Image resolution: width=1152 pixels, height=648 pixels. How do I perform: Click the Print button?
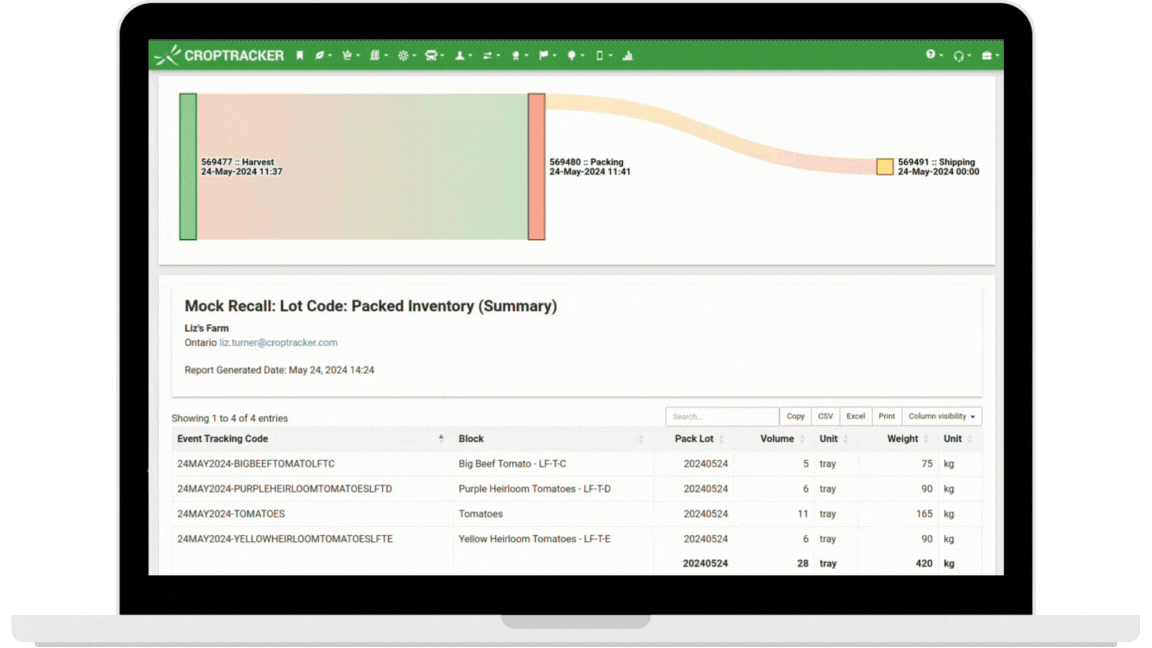pos(887,417)
